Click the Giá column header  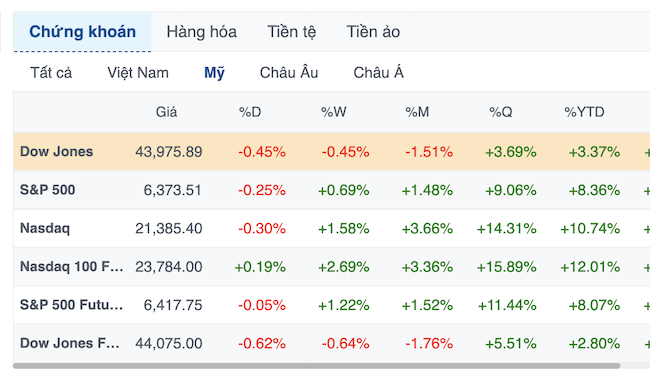166,112
